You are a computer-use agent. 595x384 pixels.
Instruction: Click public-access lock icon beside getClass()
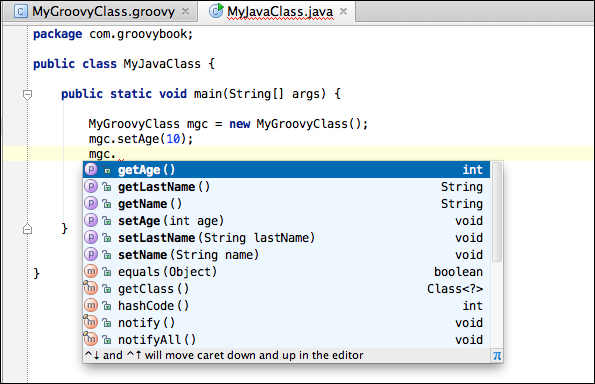click(107, 289)
